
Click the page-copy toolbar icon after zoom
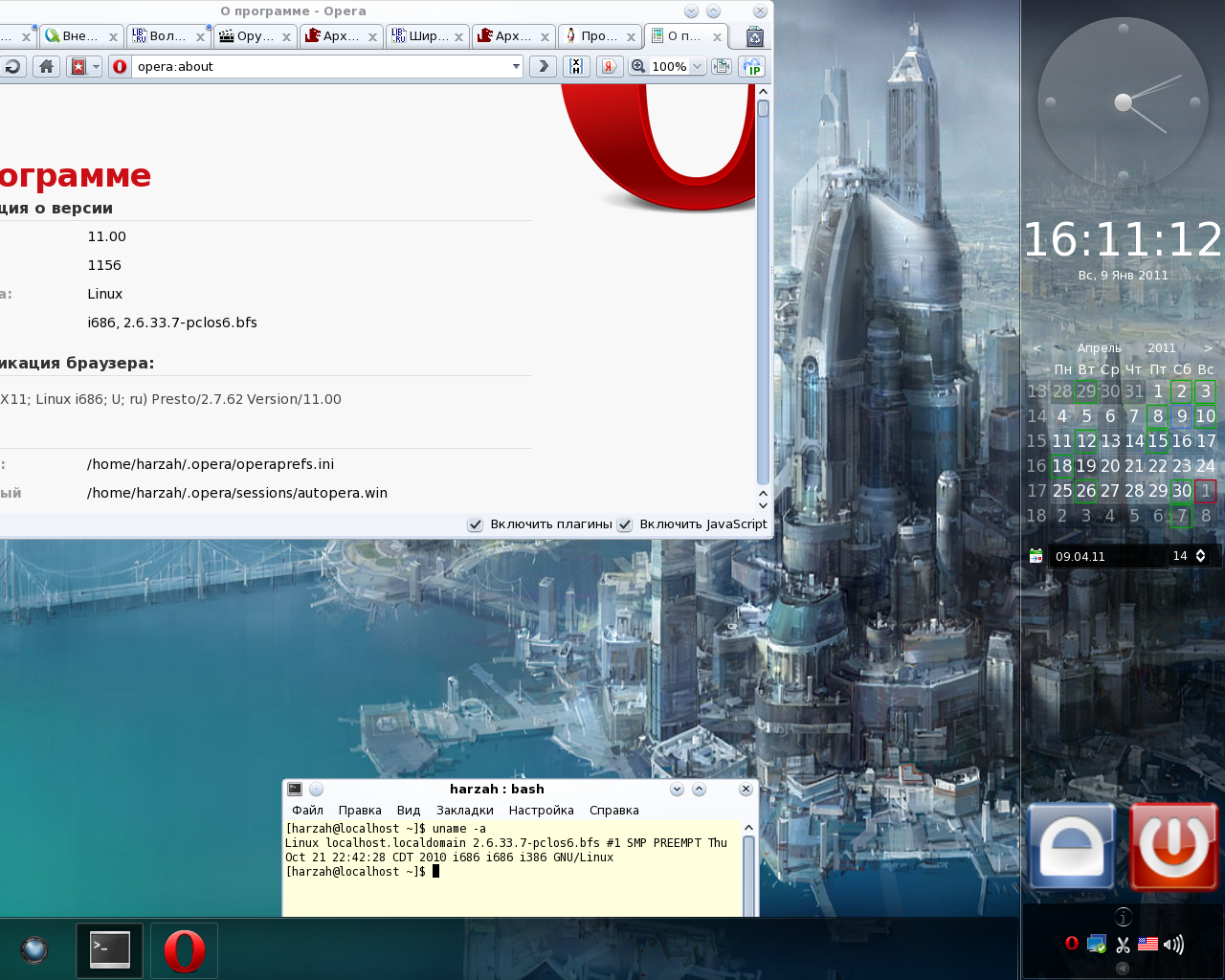[722, 66]
